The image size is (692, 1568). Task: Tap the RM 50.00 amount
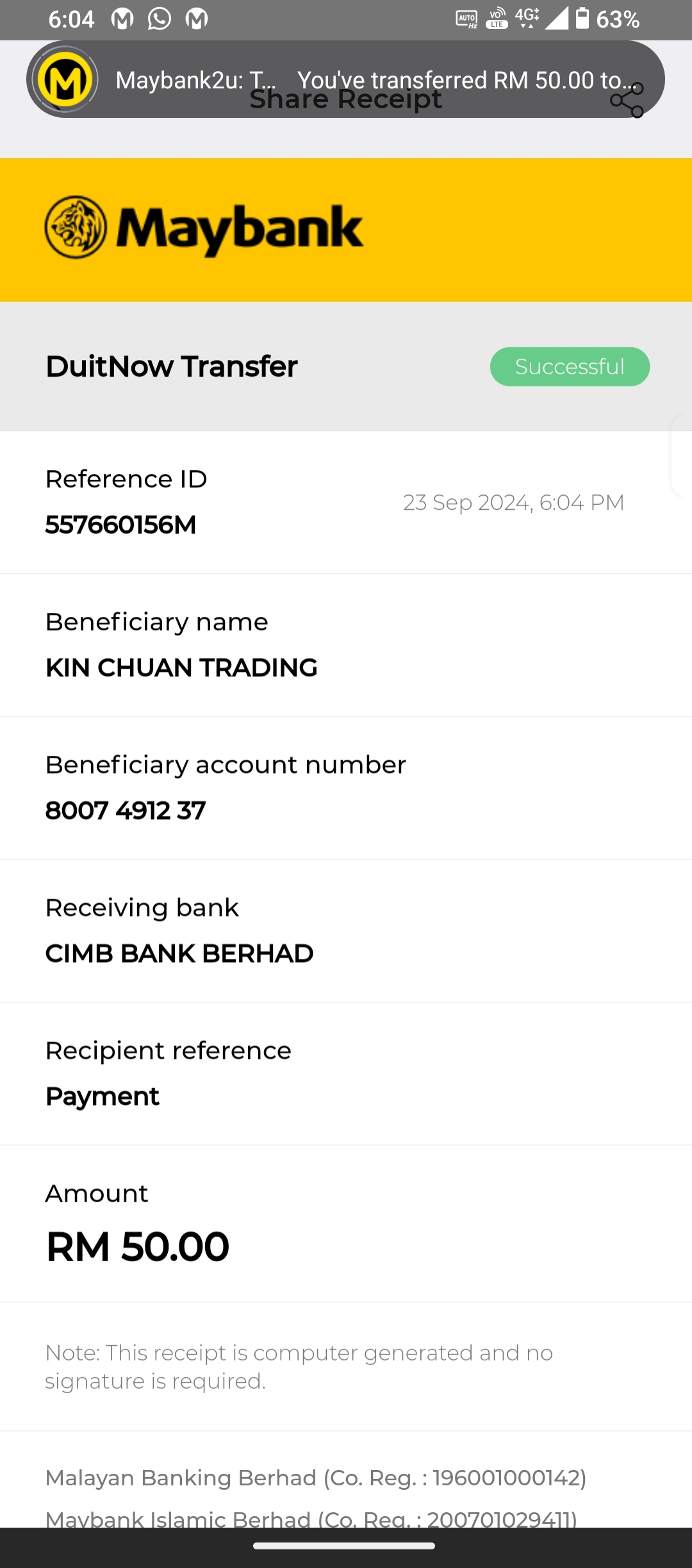[x=138, y=1246]
